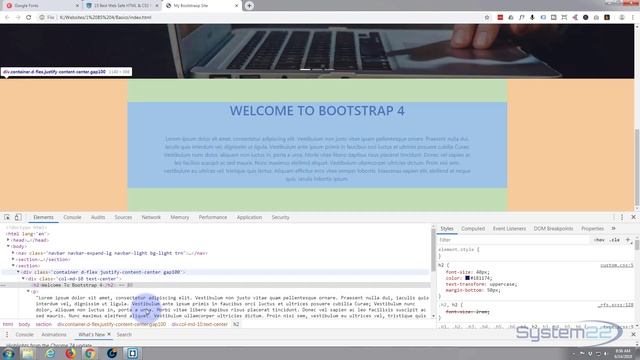
Task: Open the Chrome profile avatar
Action: [622, 18]
